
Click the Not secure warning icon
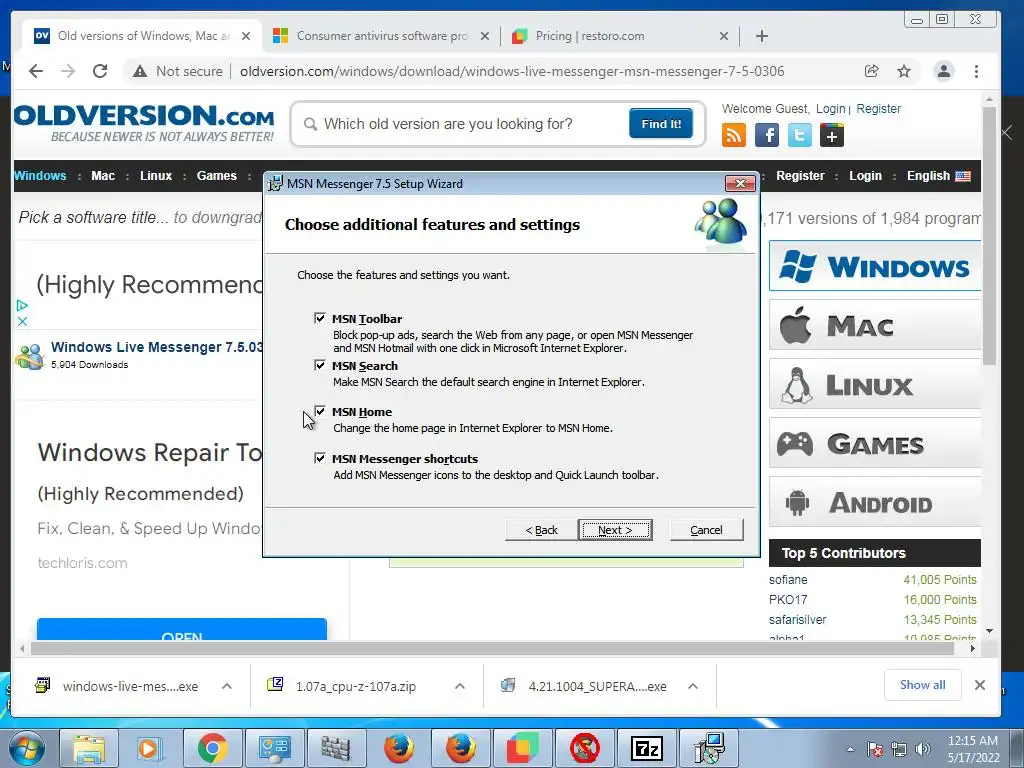point(140,71)
